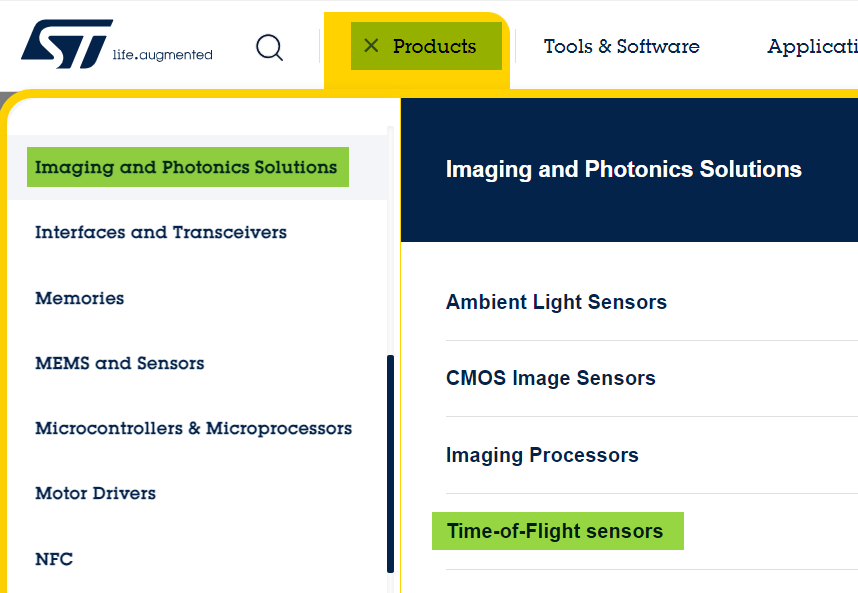Open the CMOS Image Sensors page
The height and width of the screenshot is (593, 858).
550,378
